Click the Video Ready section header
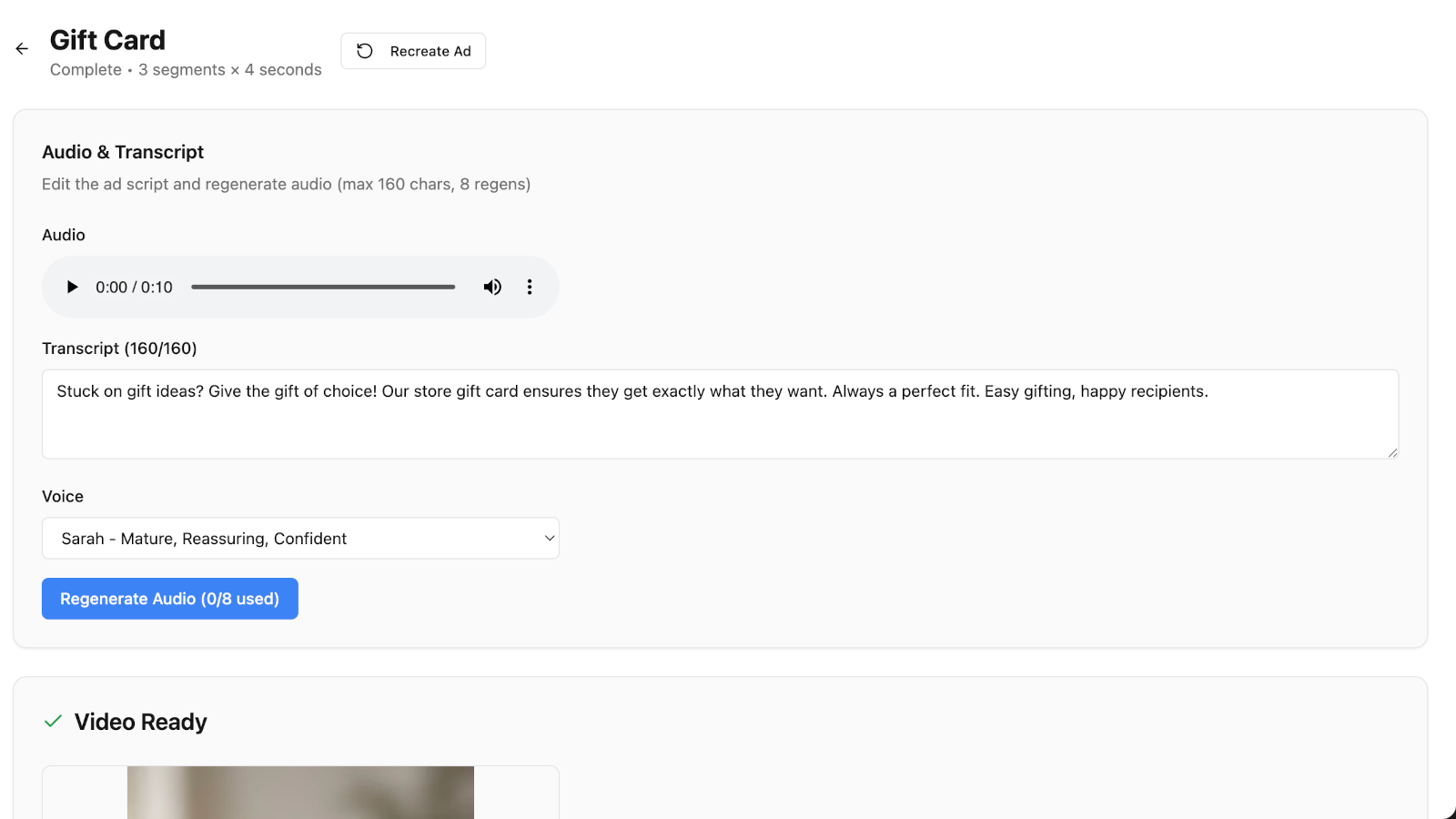 pos(140,722)
